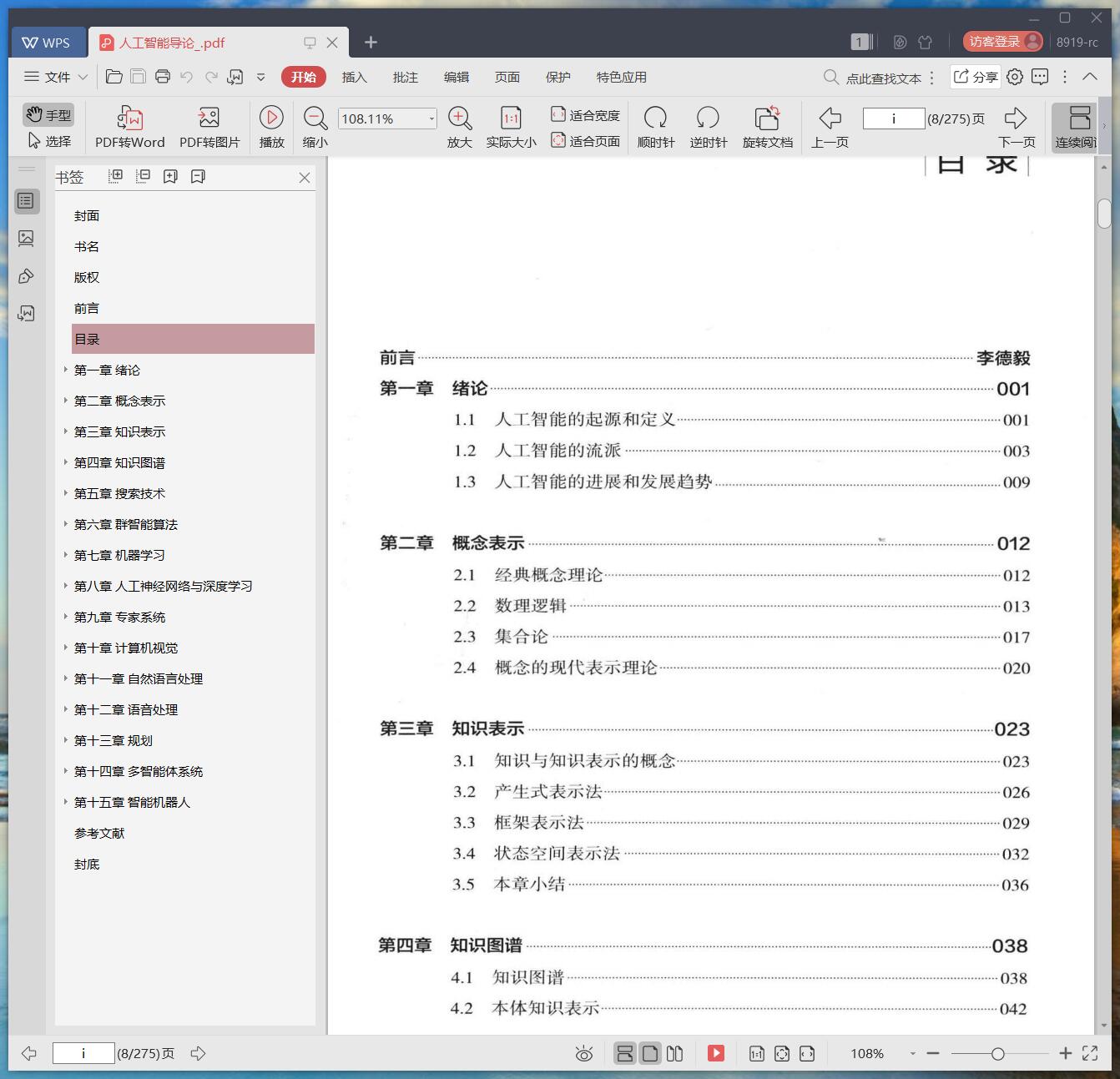The height and width of the screenshot is (1079, 1120).
Task: Switch to the 编辑 tab
Action: pyautogui.click(x=456, y=77)
